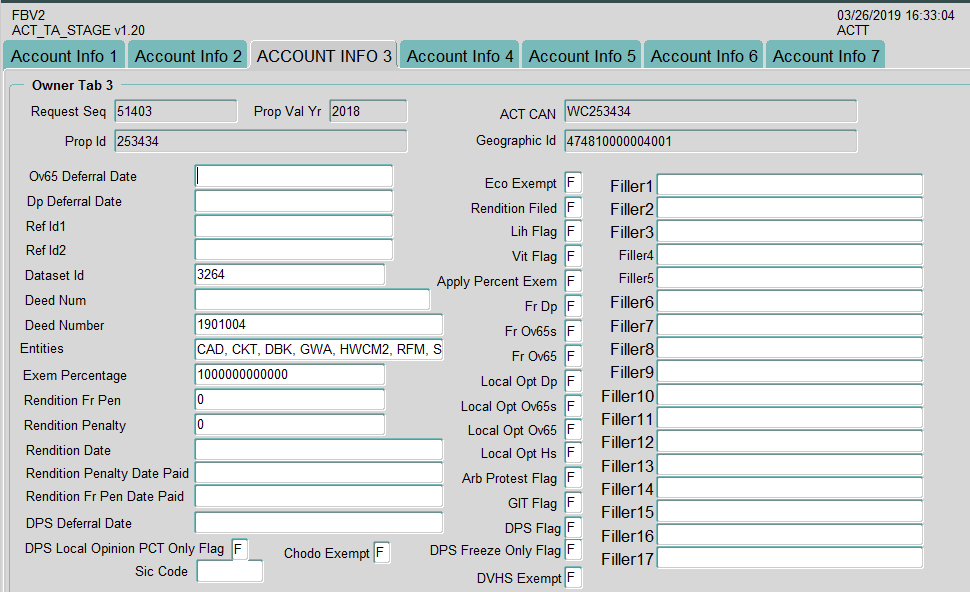
Task: Open Account Info 7 tab
Action: coord(826,56)
